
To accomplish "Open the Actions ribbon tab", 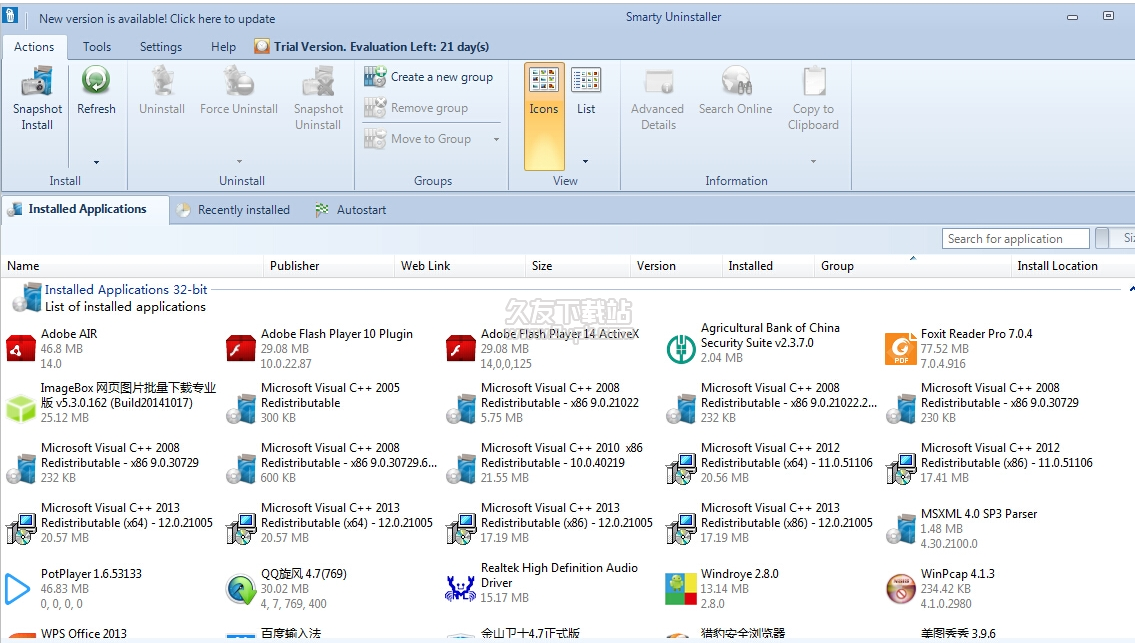I will click(34, 46).
